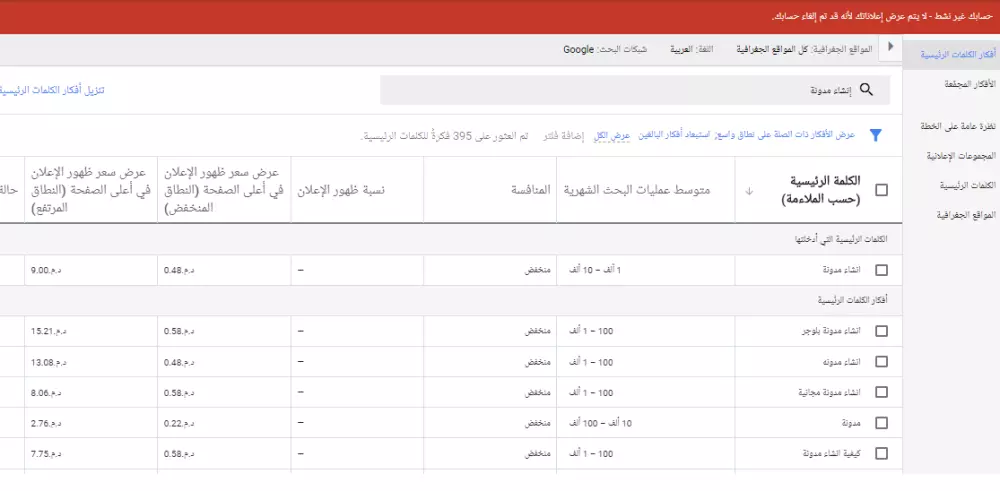
Task: Switch to المجموعات الإعلانية section
Action: [961, 156]
